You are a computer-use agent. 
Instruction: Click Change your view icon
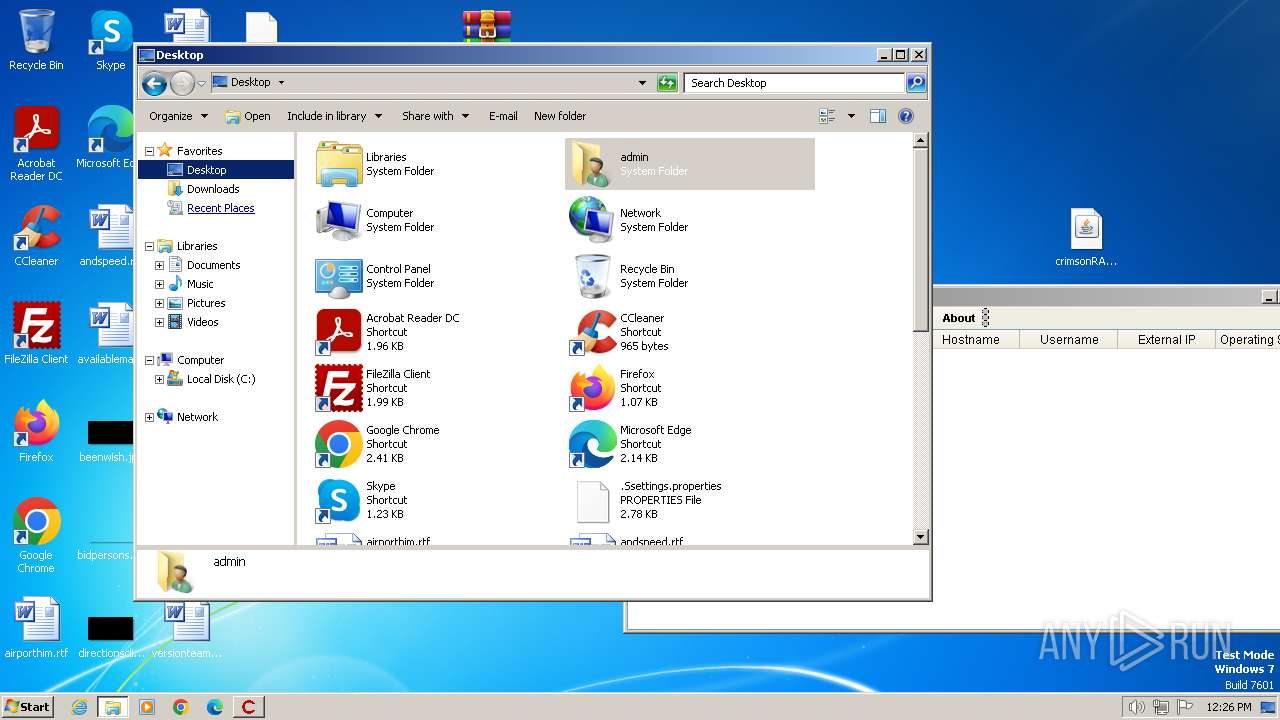pyautogui.click(x=827, y=116)
